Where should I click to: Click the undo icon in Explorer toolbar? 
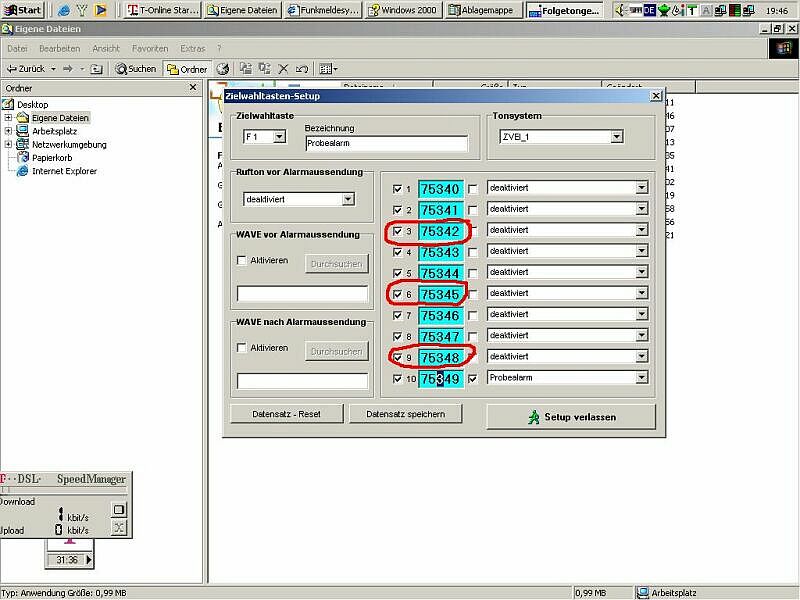coord(301,69)
